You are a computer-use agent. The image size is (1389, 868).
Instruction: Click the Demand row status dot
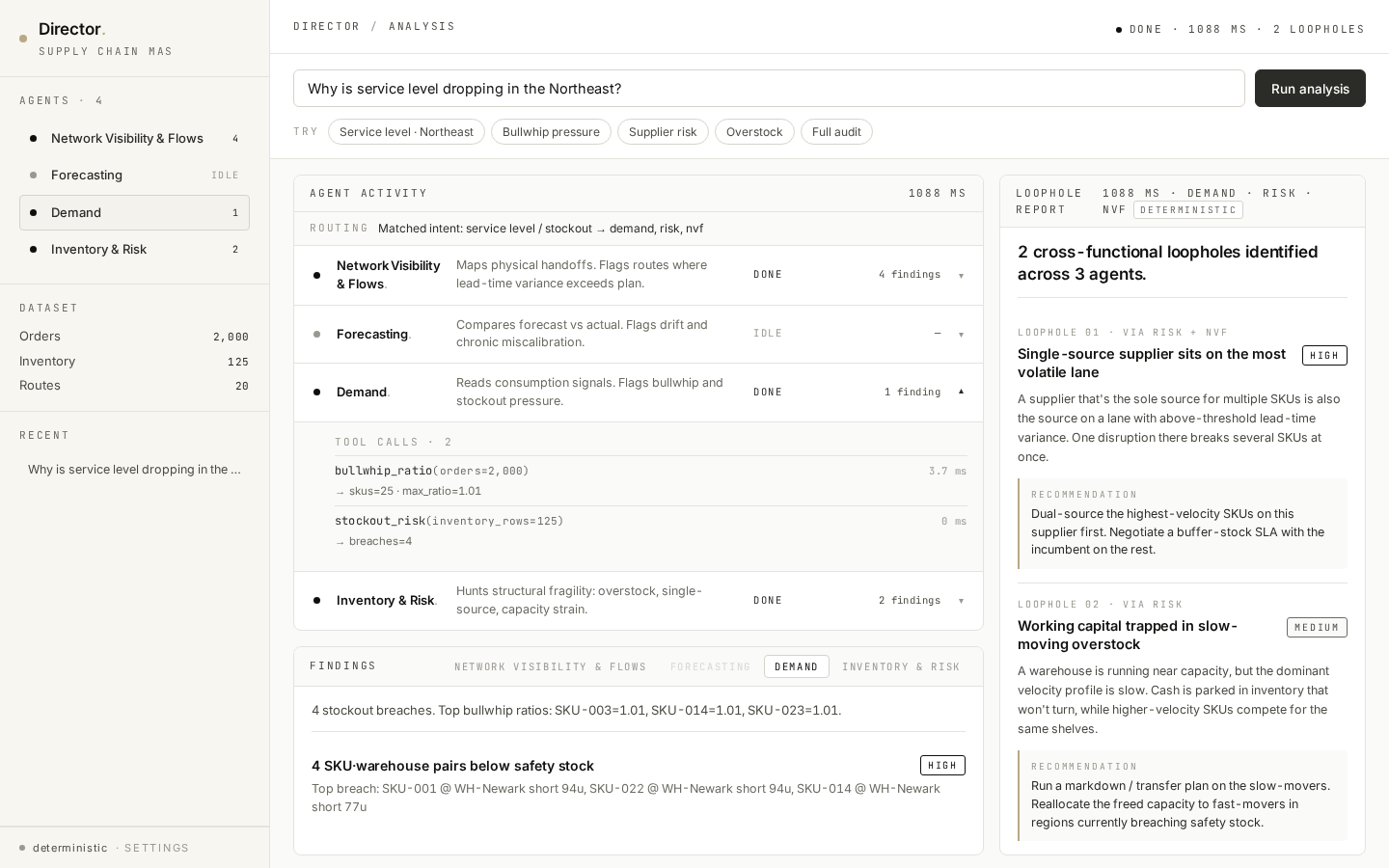point(316,393)
